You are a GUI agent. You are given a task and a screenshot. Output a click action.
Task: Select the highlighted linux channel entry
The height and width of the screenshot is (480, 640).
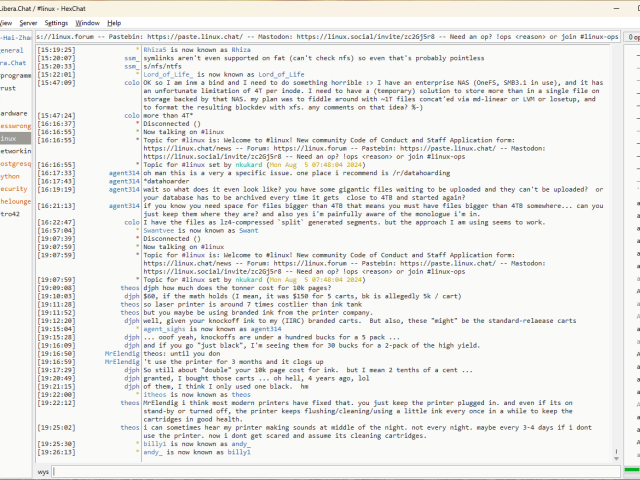tap(10, 138)
